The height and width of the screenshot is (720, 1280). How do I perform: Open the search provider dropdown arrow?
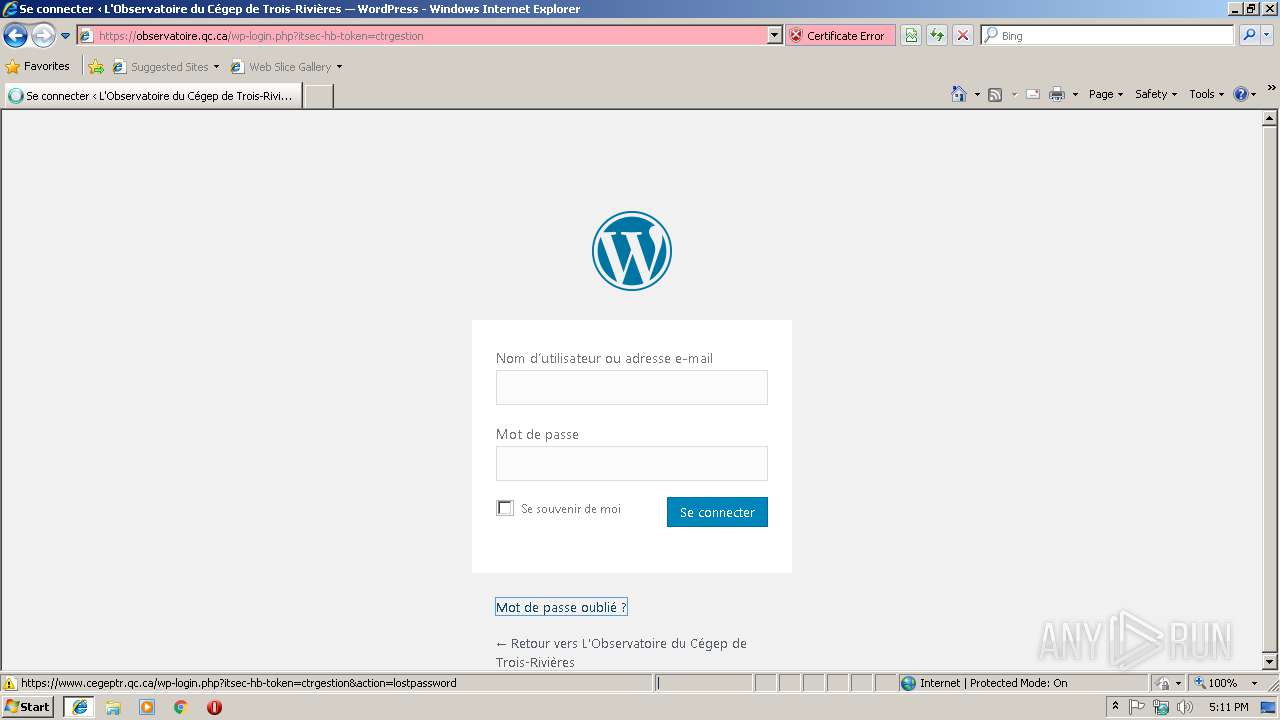(1267, 35)
